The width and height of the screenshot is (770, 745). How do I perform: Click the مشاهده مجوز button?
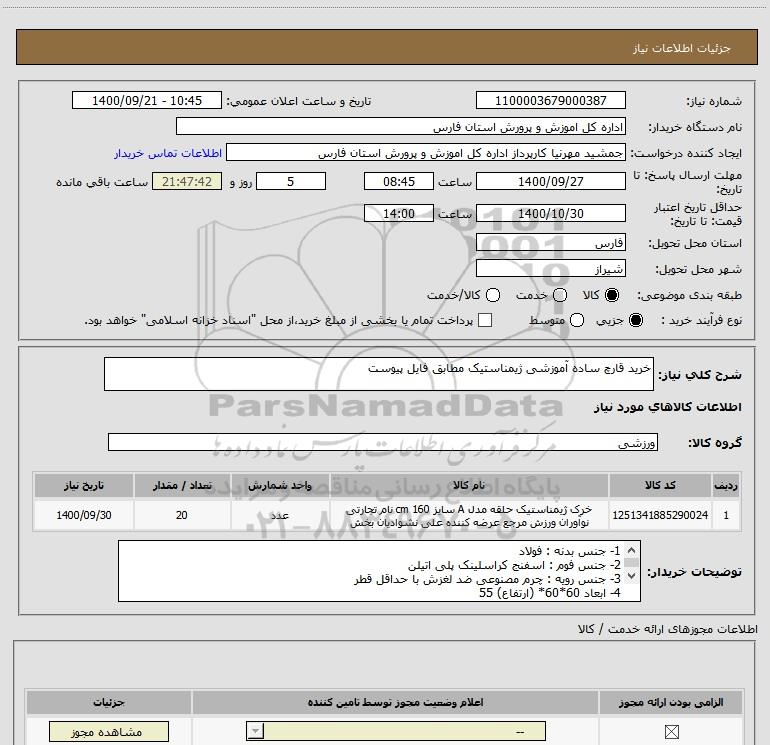coord(109,732)
